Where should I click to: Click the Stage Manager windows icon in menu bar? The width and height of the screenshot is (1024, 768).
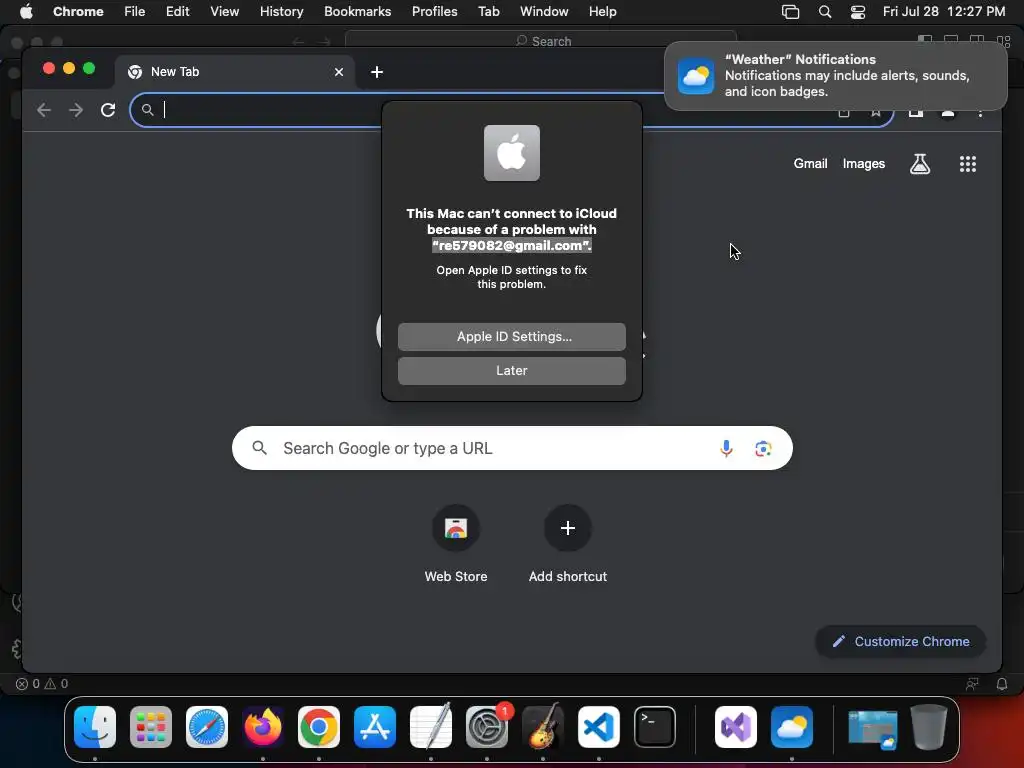pyautogui.click(x=790, y=12)
